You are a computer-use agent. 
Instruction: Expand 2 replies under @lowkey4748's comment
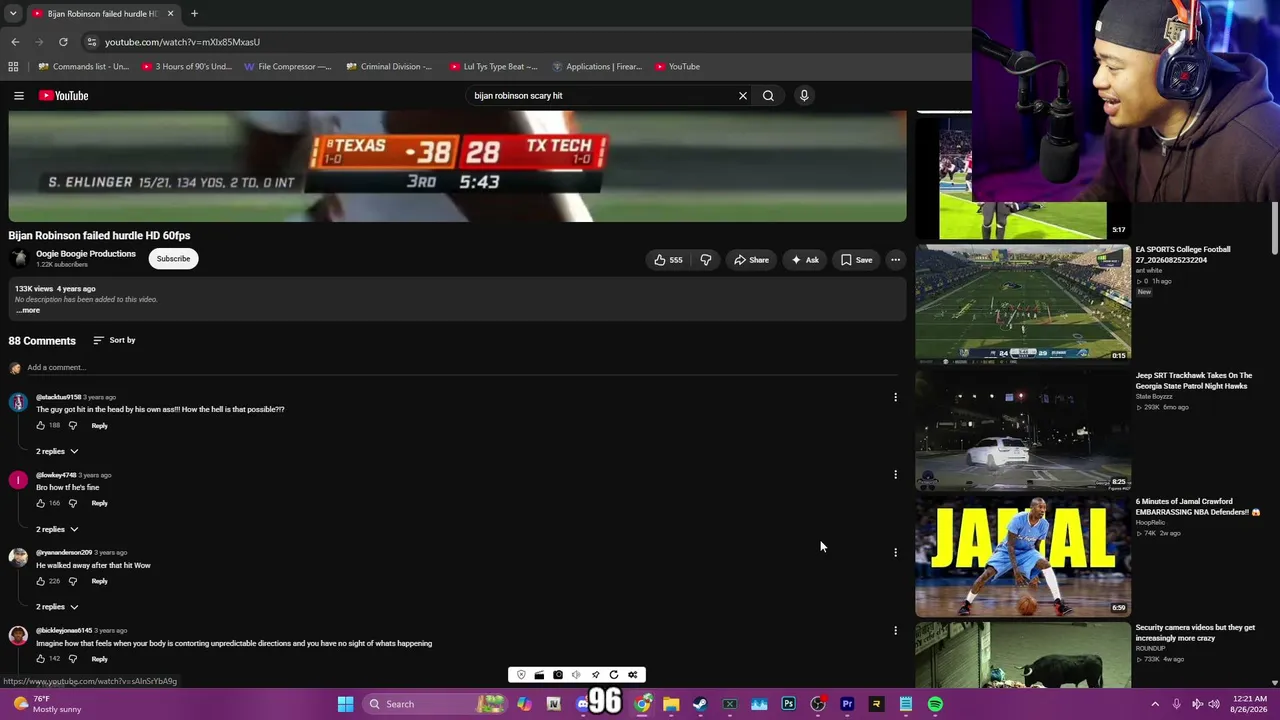pos(57,529)
